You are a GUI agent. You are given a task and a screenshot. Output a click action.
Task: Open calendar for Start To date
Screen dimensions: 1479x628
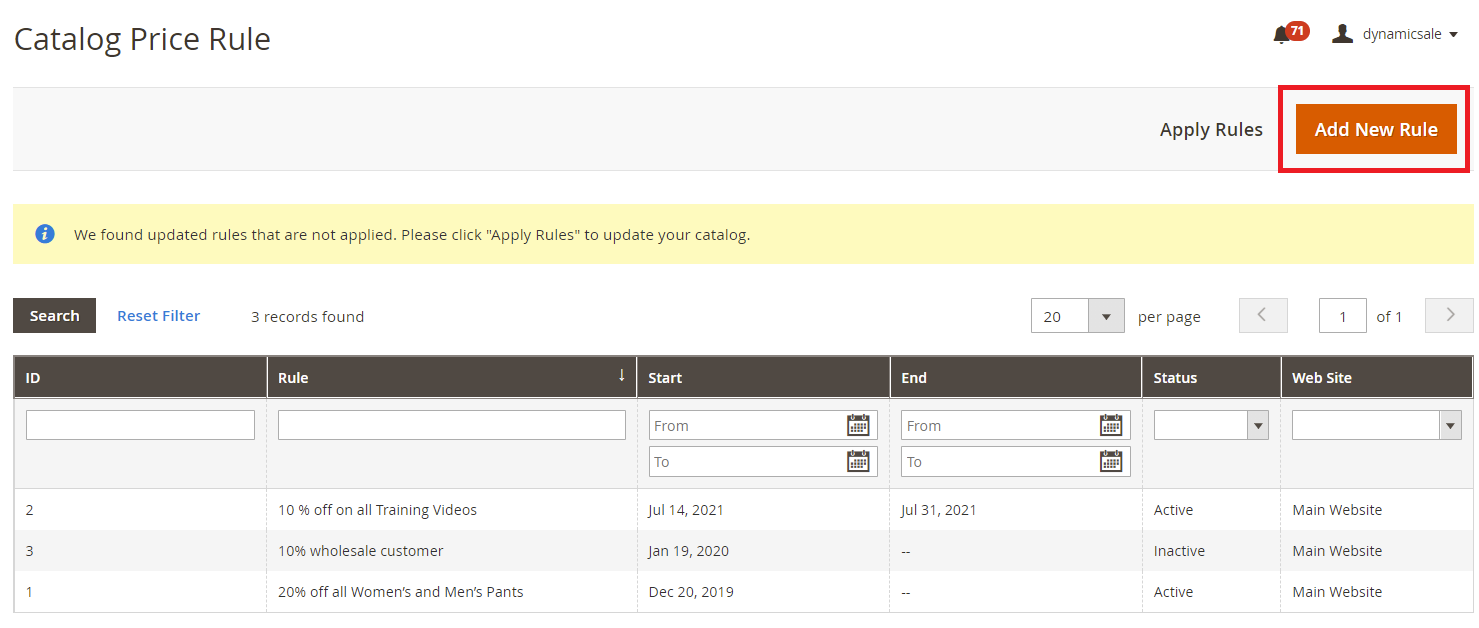click(x=857, y=461)
